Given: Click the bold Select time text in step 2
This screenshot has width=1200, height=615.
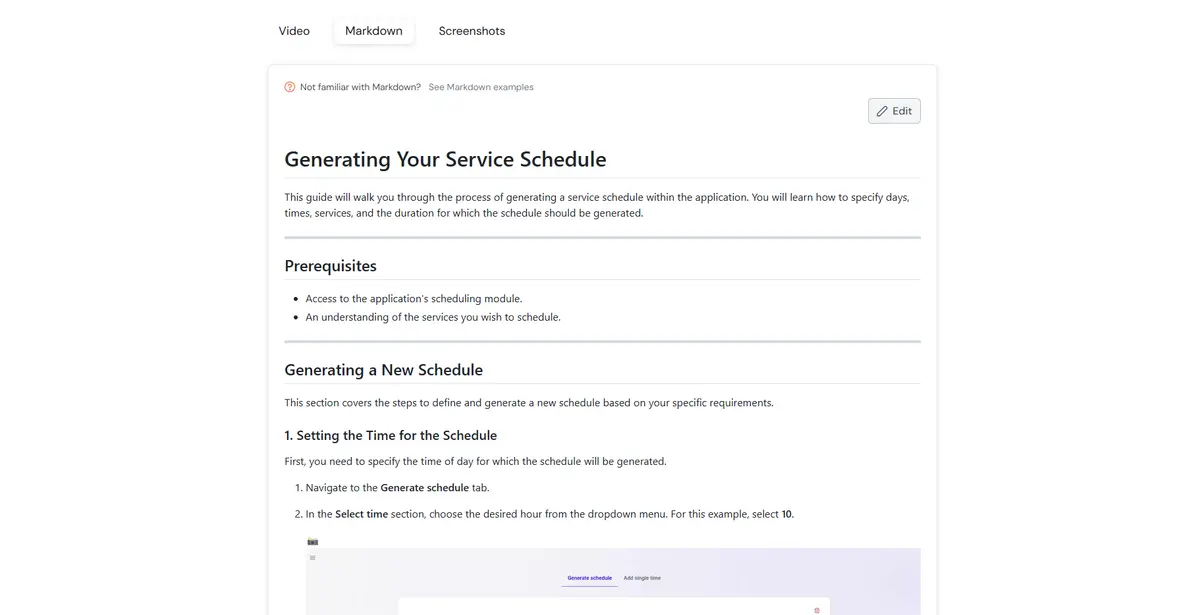Looking at the screenshot, I should [362, 514].
